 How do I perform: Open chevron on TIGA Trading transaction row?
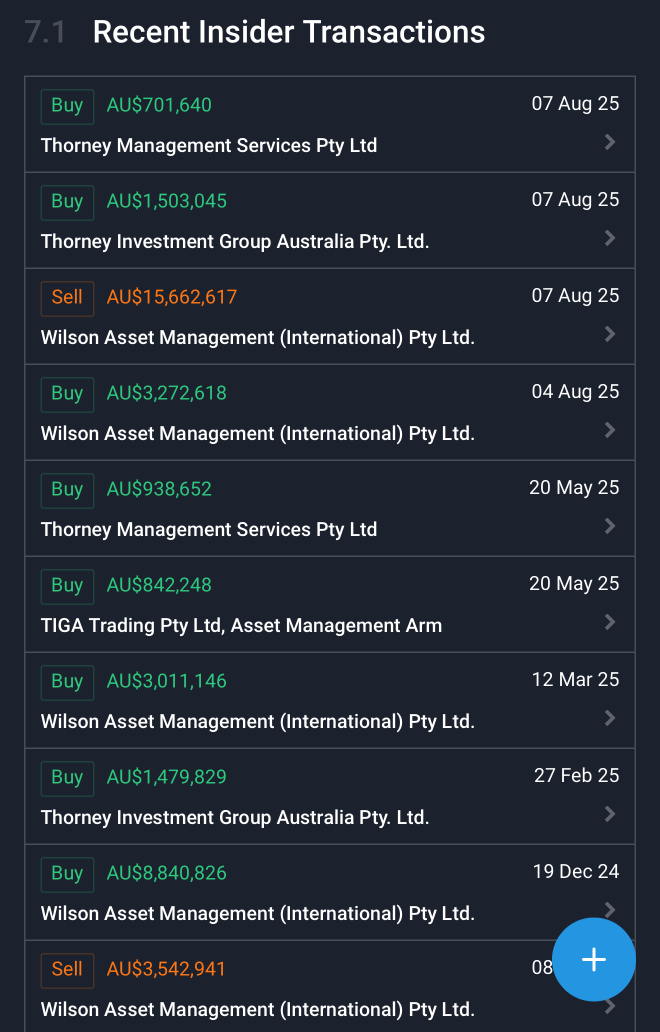(x=610, y=622)
